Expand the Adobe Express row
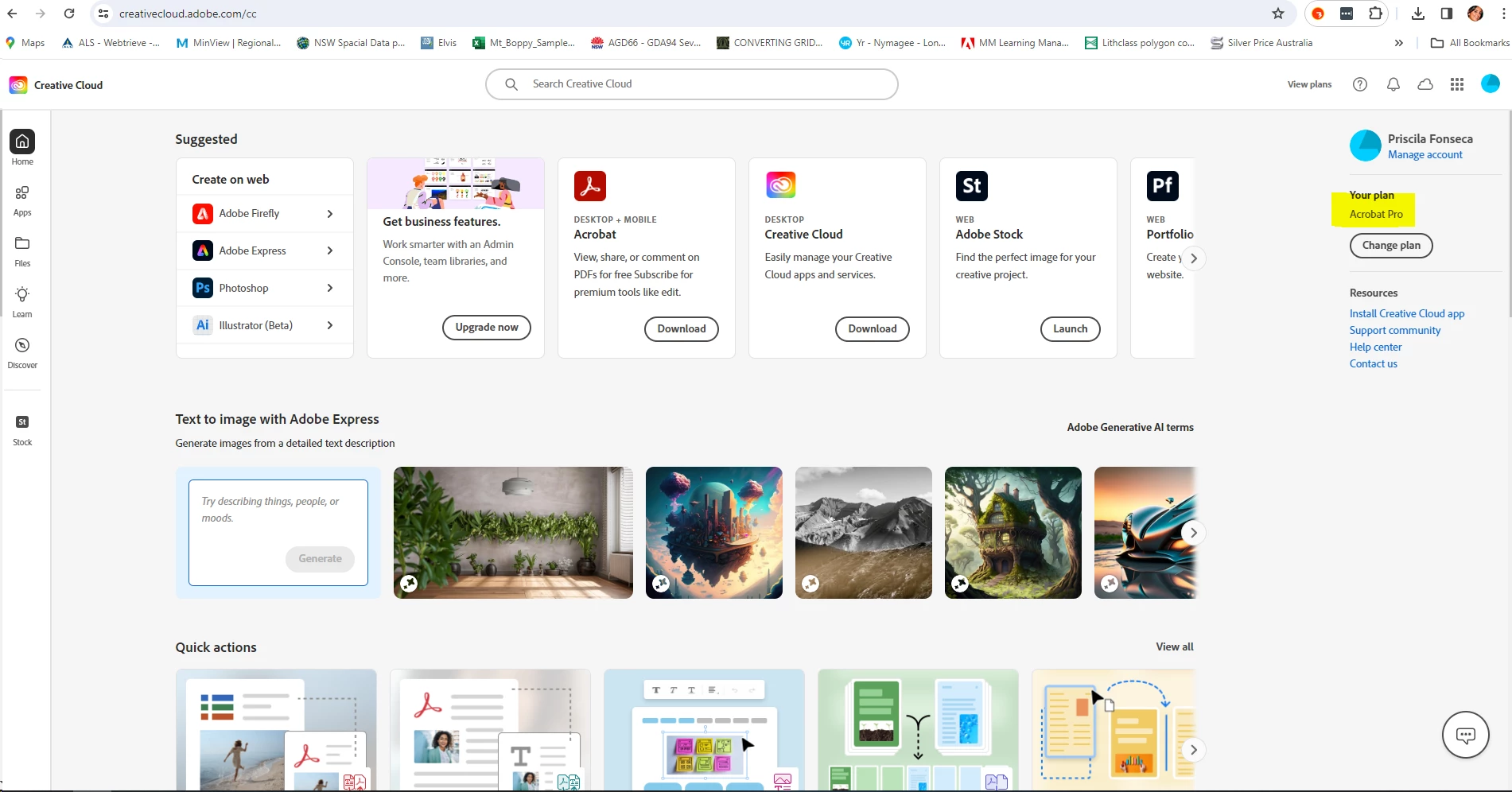The image size is (1512, 792). [x=264, y=251]
